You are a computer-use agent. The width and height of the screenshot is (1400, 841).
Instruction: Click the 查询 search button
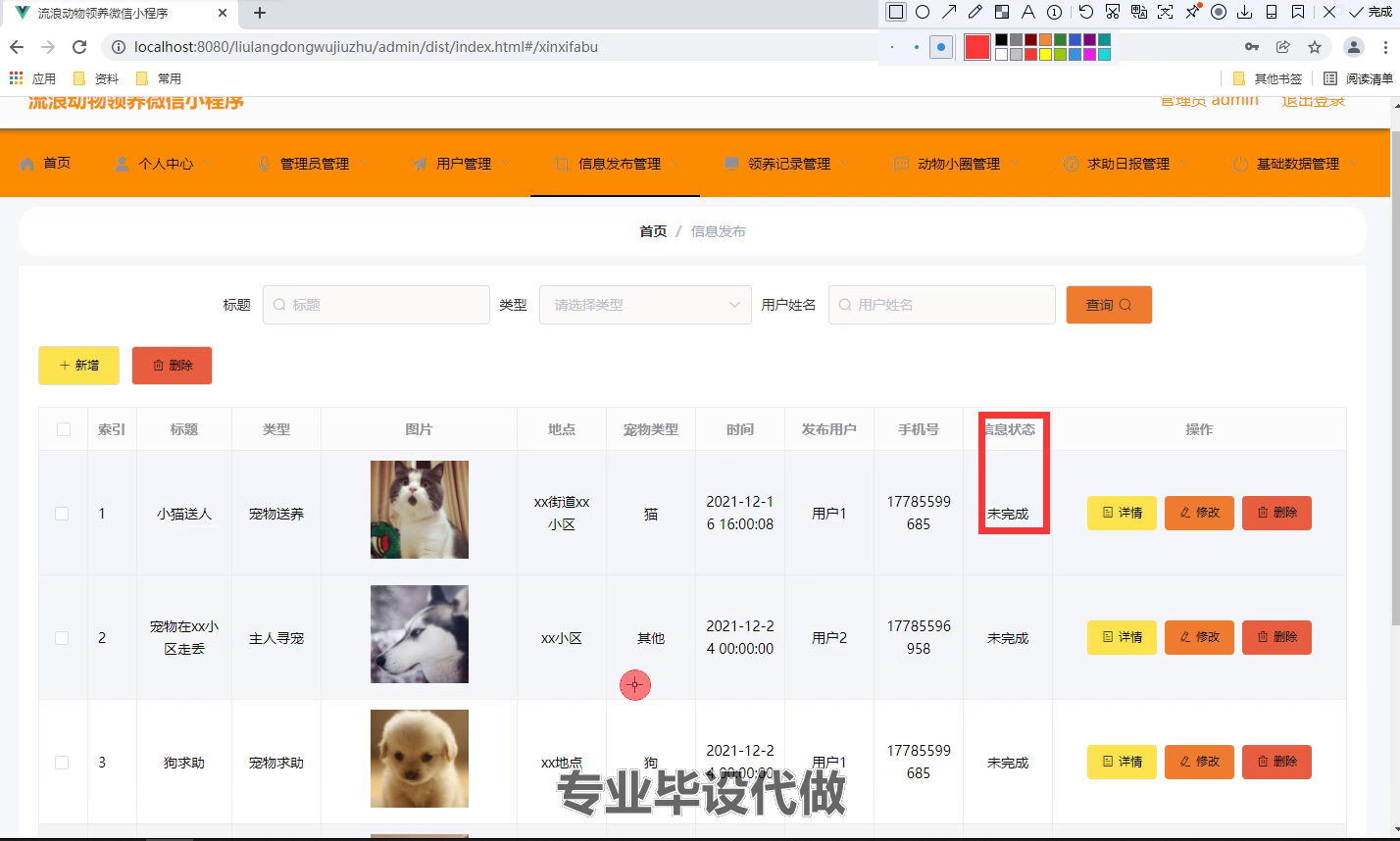click(1109, 305)
